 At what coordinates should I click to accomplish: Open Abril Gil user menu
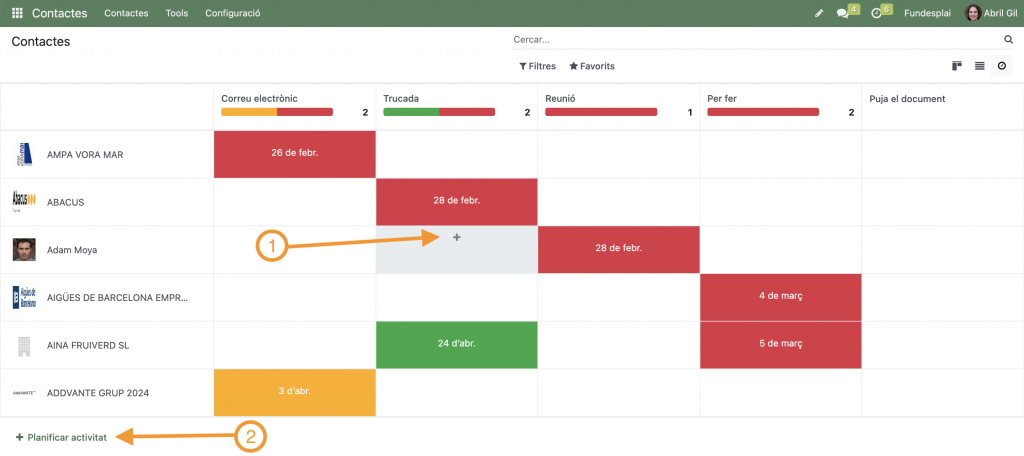pos(987,13)
